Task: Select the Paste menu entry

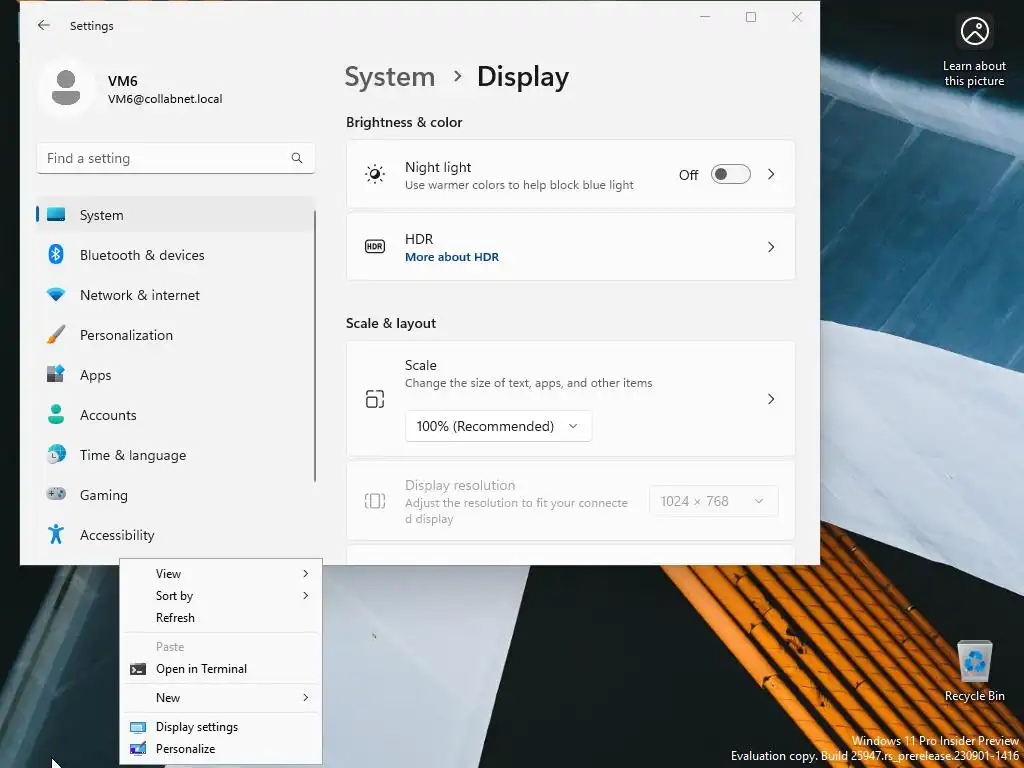Action: pos(221,647)
